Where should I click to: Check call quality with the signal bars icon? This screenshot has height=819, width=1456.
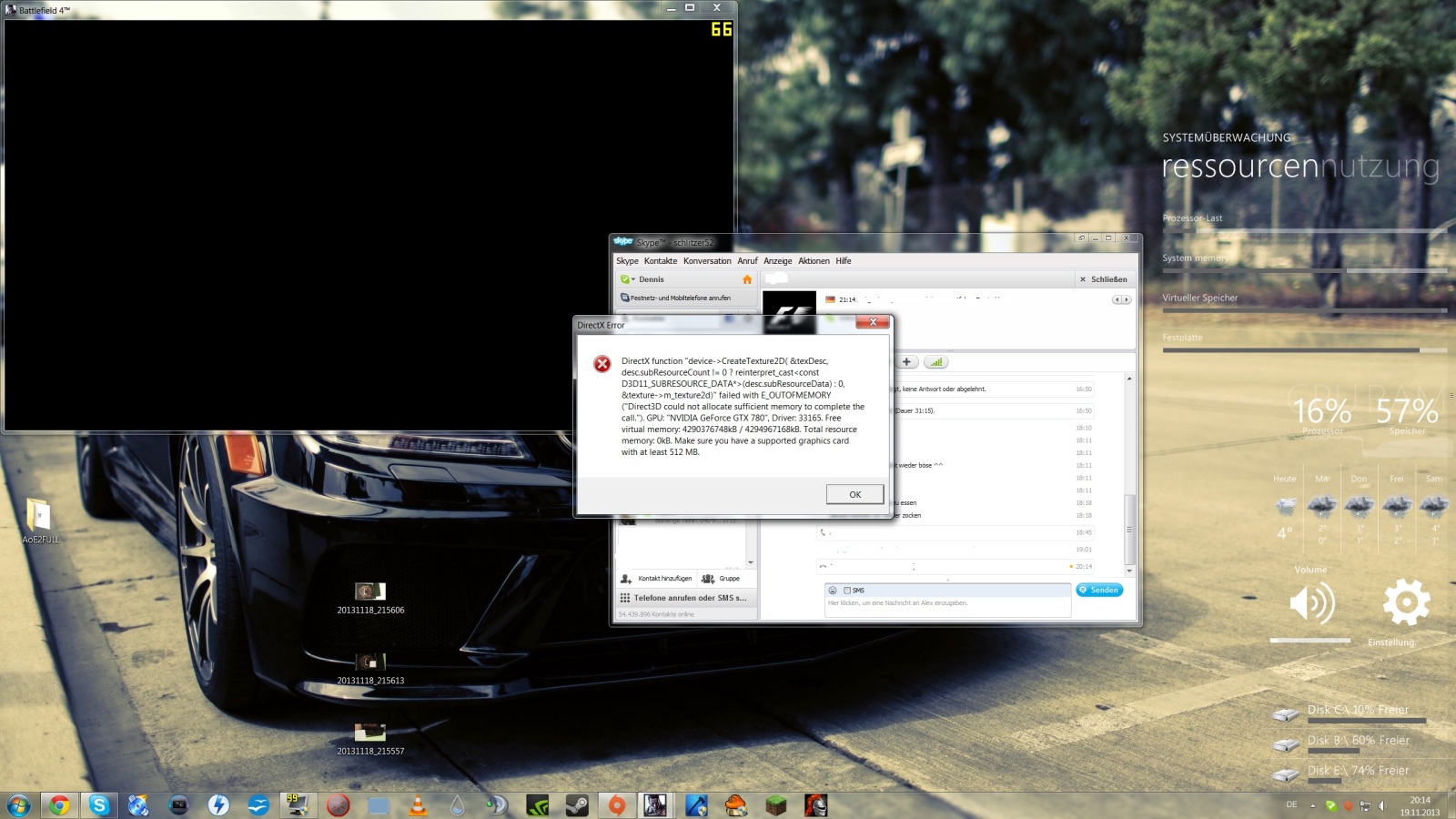click(936, 362)
